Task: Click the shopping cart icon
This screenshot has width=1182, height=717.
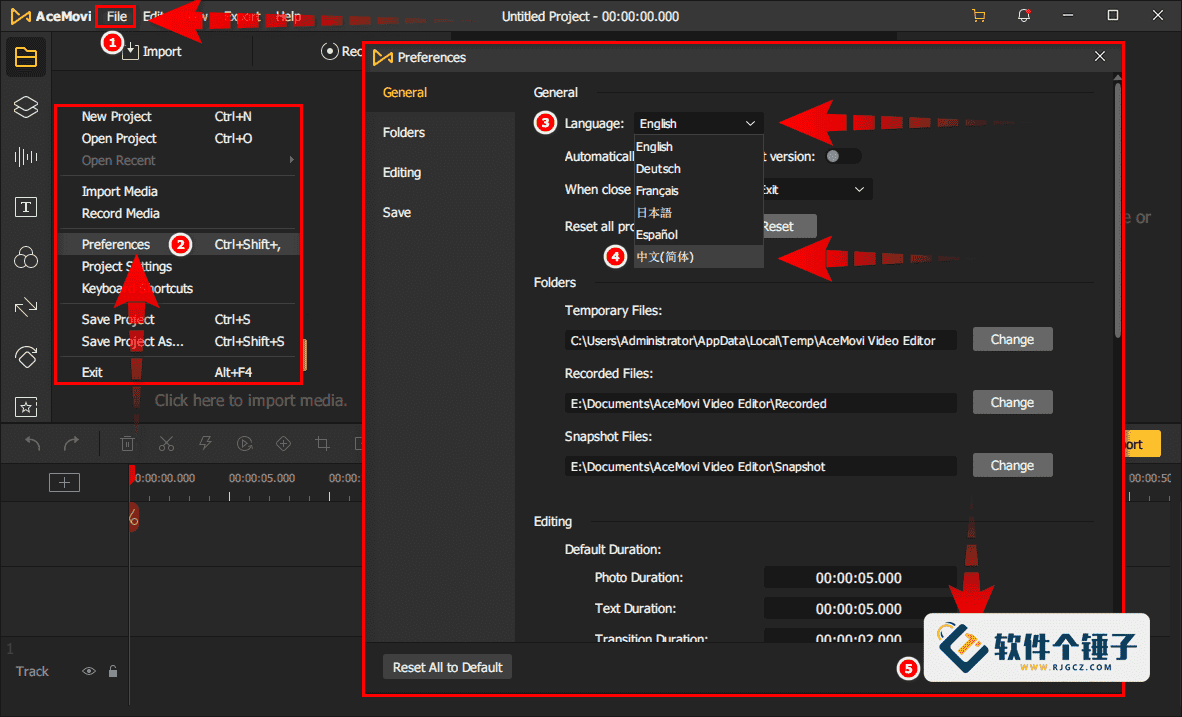Action: click(978, 16)
